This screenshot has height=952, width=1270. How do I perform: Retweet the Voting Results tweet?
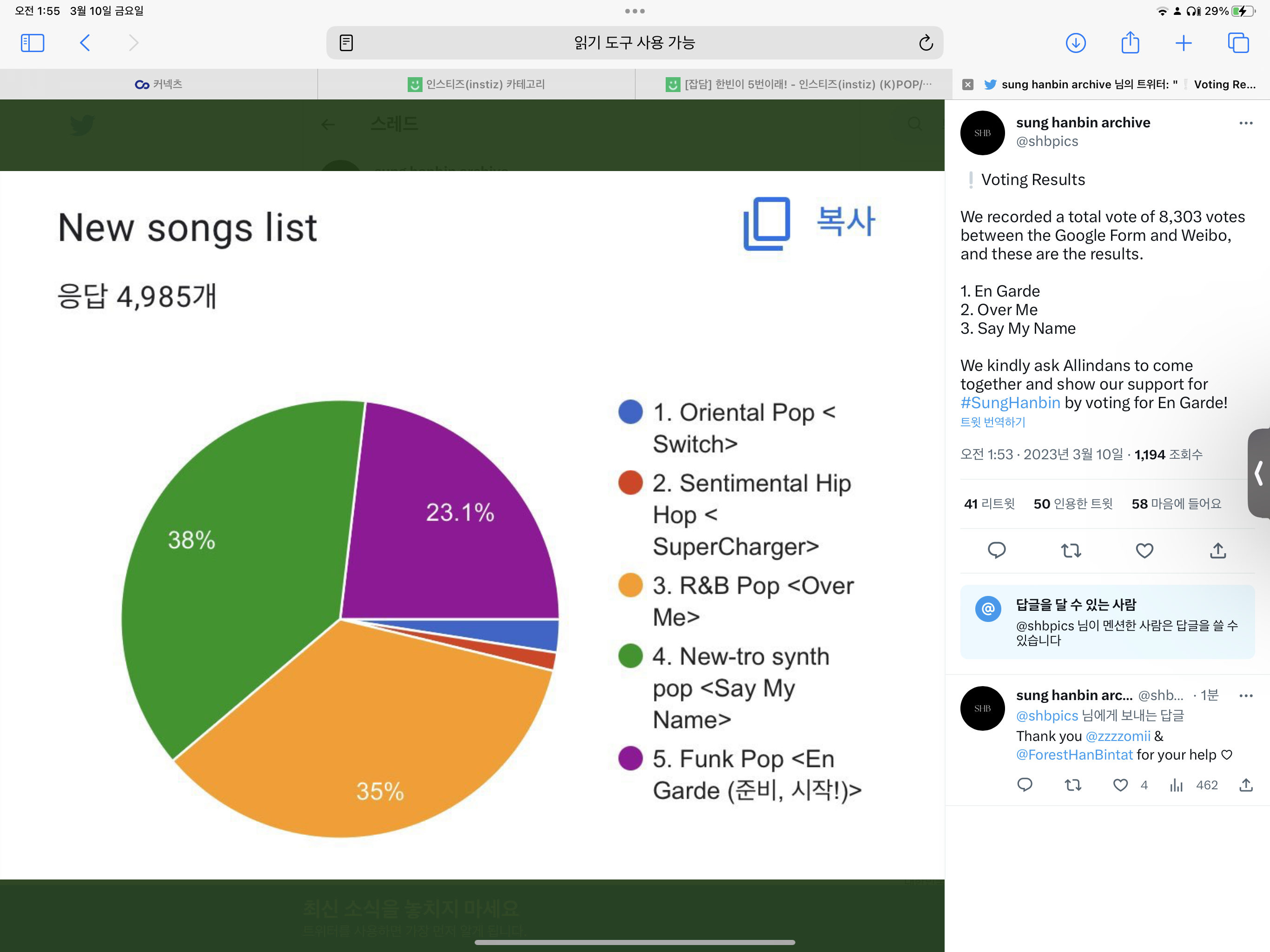(1071, 551)
